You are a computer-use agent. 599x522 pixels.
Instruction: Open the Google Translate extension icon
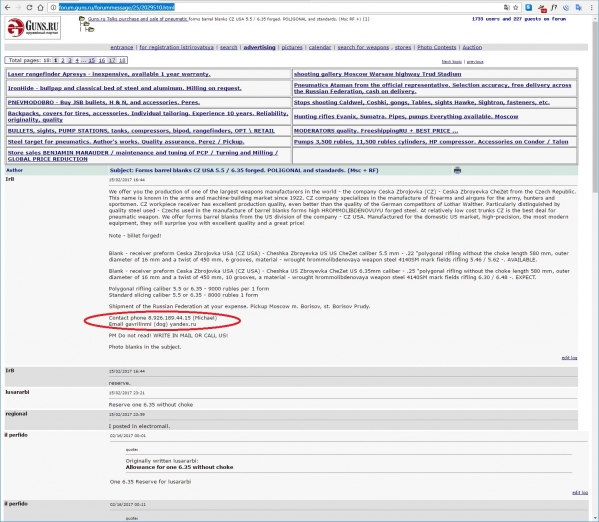pos(579,7)
